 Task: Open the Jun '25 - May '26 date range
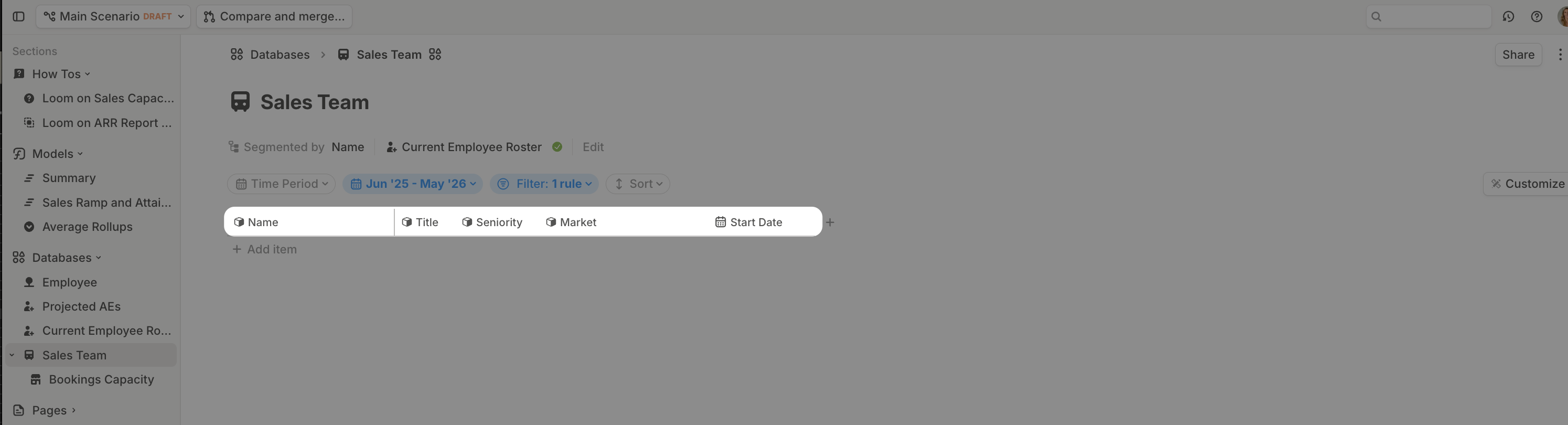point(413,184)
